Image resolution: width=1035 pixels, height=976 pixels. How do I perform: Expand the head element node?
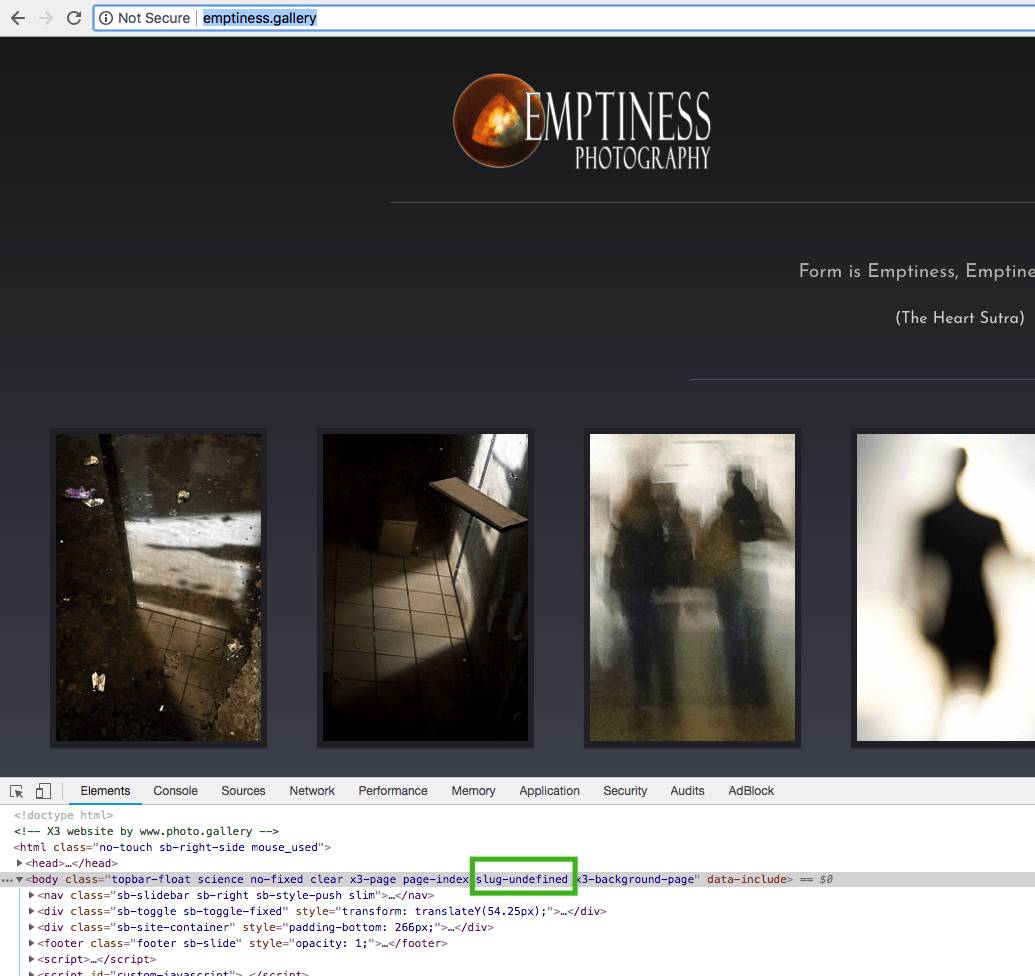click(20, 863)
